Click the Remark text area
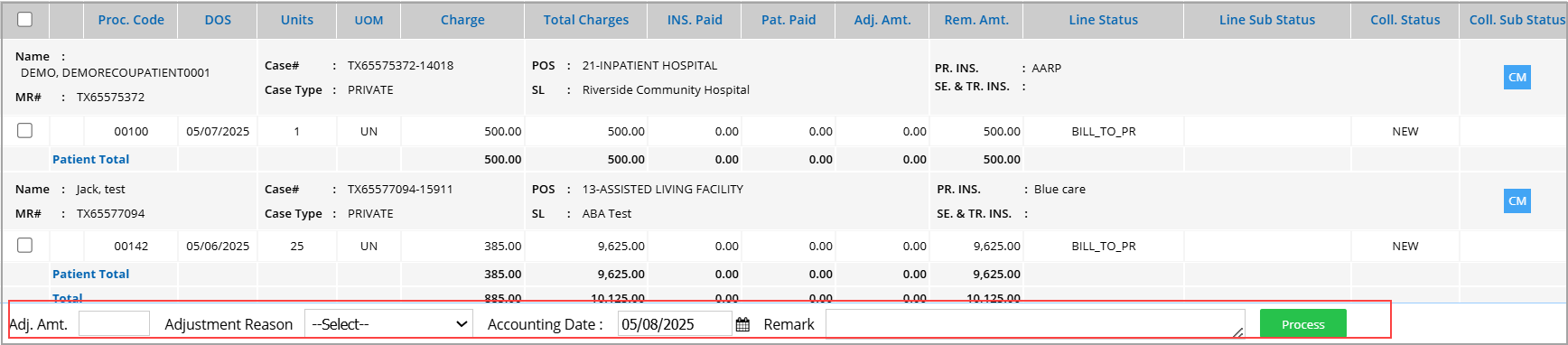Viewport: 1568px width, 345px height. point(1035,324)
